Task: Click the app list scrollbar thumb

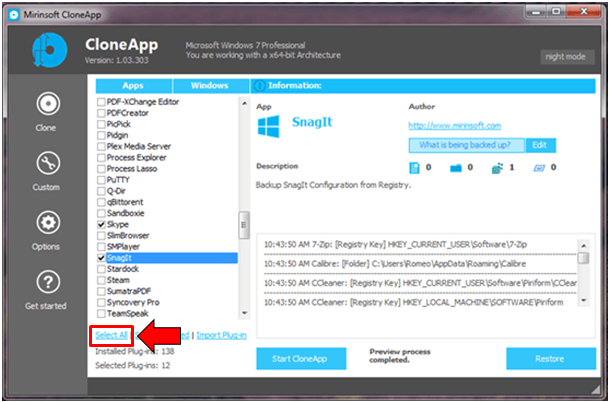Action: coord(244,225)
